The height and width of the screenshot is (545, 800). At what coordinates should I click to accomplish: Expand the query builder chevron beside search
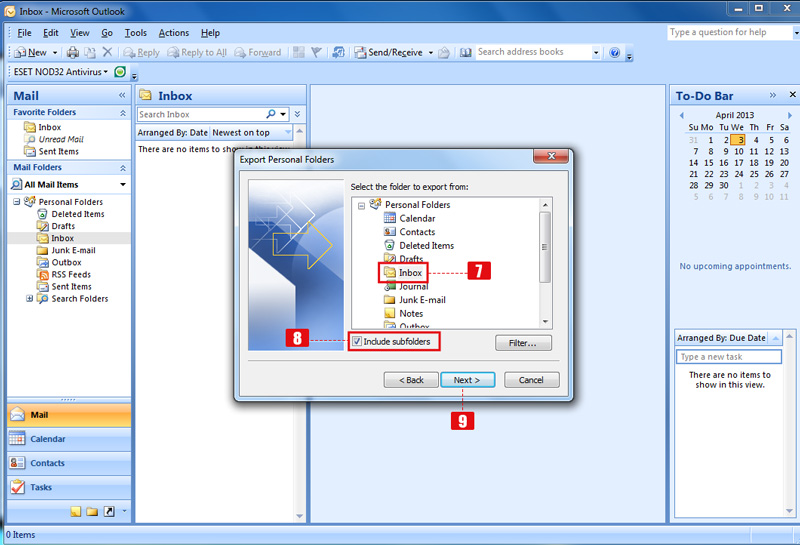pos(297,114)
